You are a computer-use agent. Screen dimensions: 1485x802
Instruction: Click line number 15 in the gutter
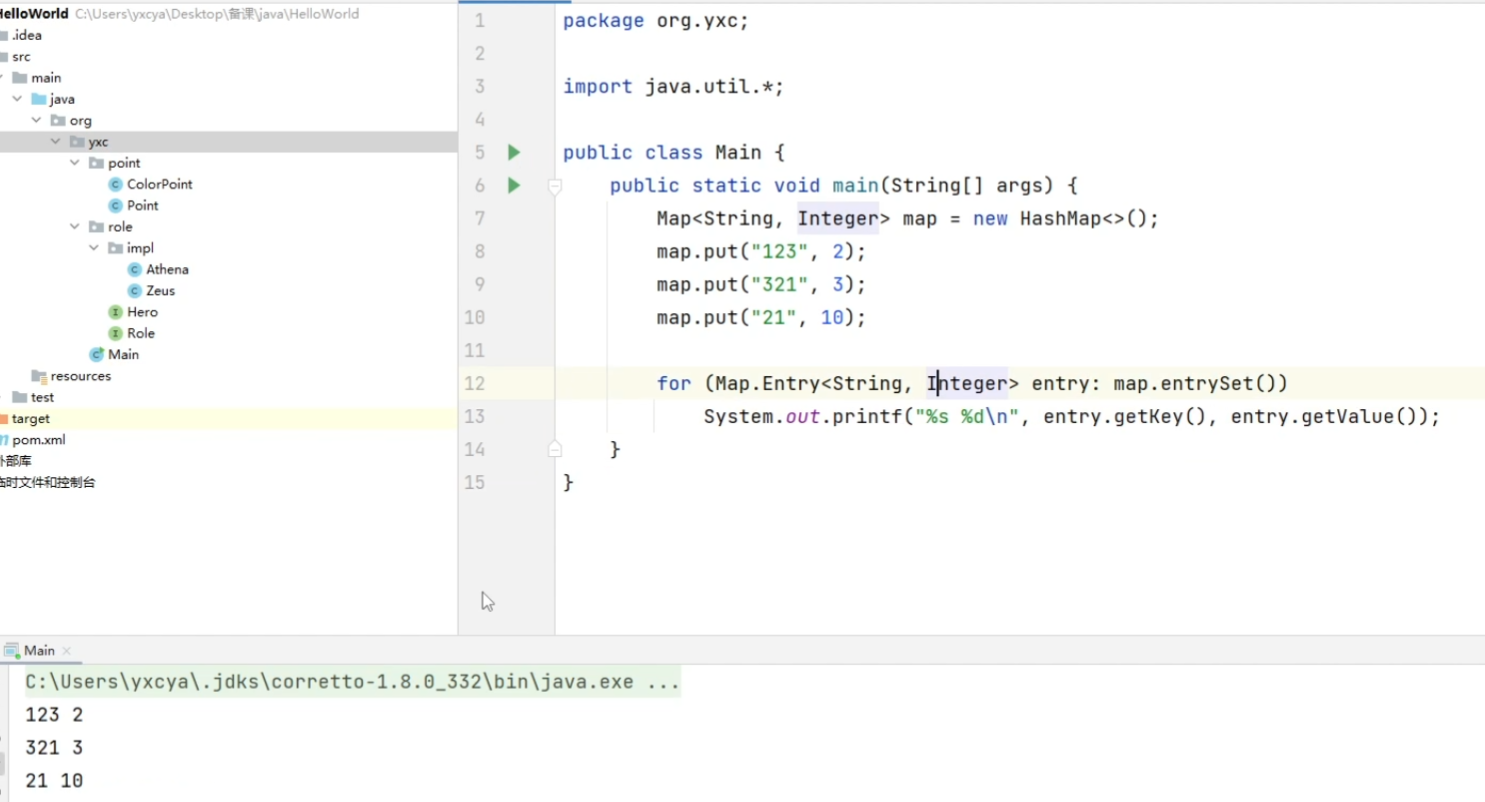coord(474,483)
